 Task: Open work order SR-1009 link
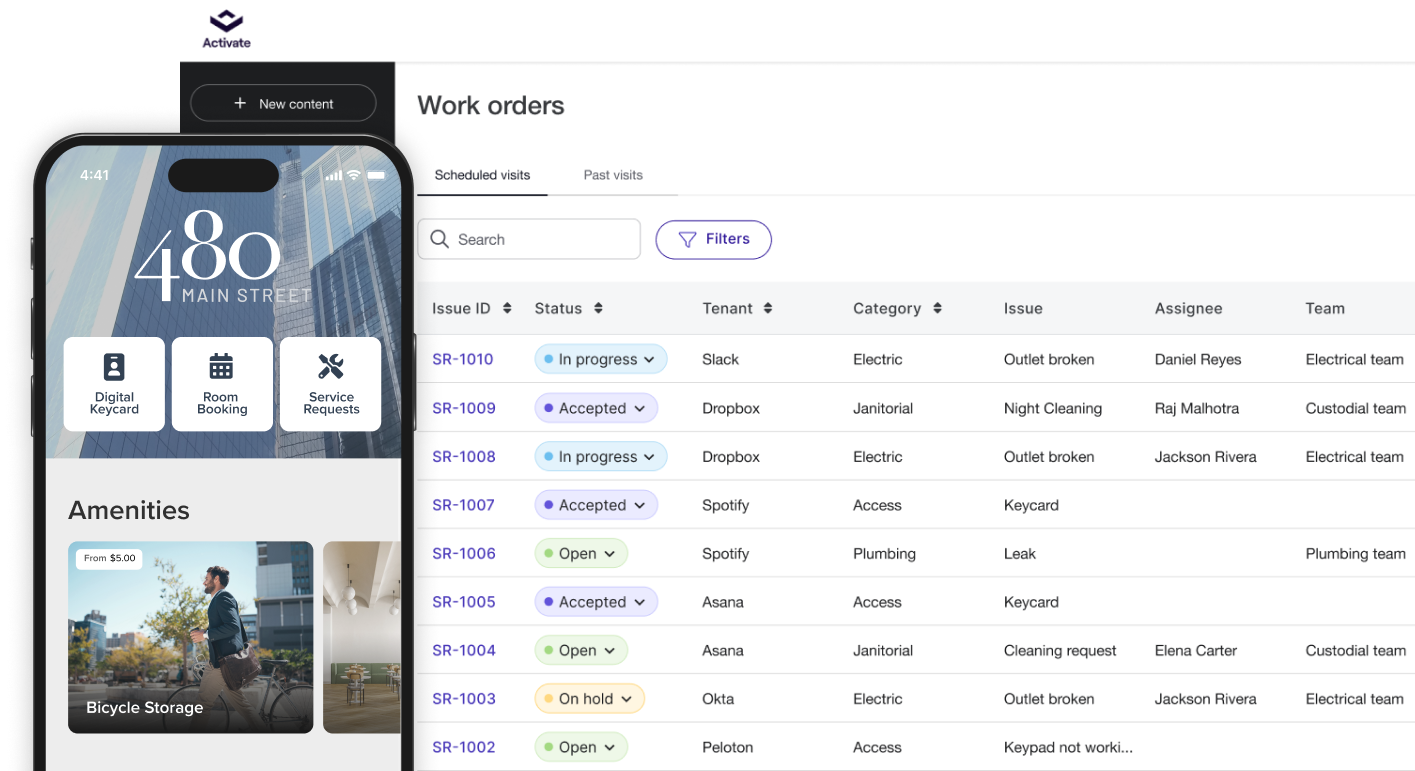tap(464, 408)
